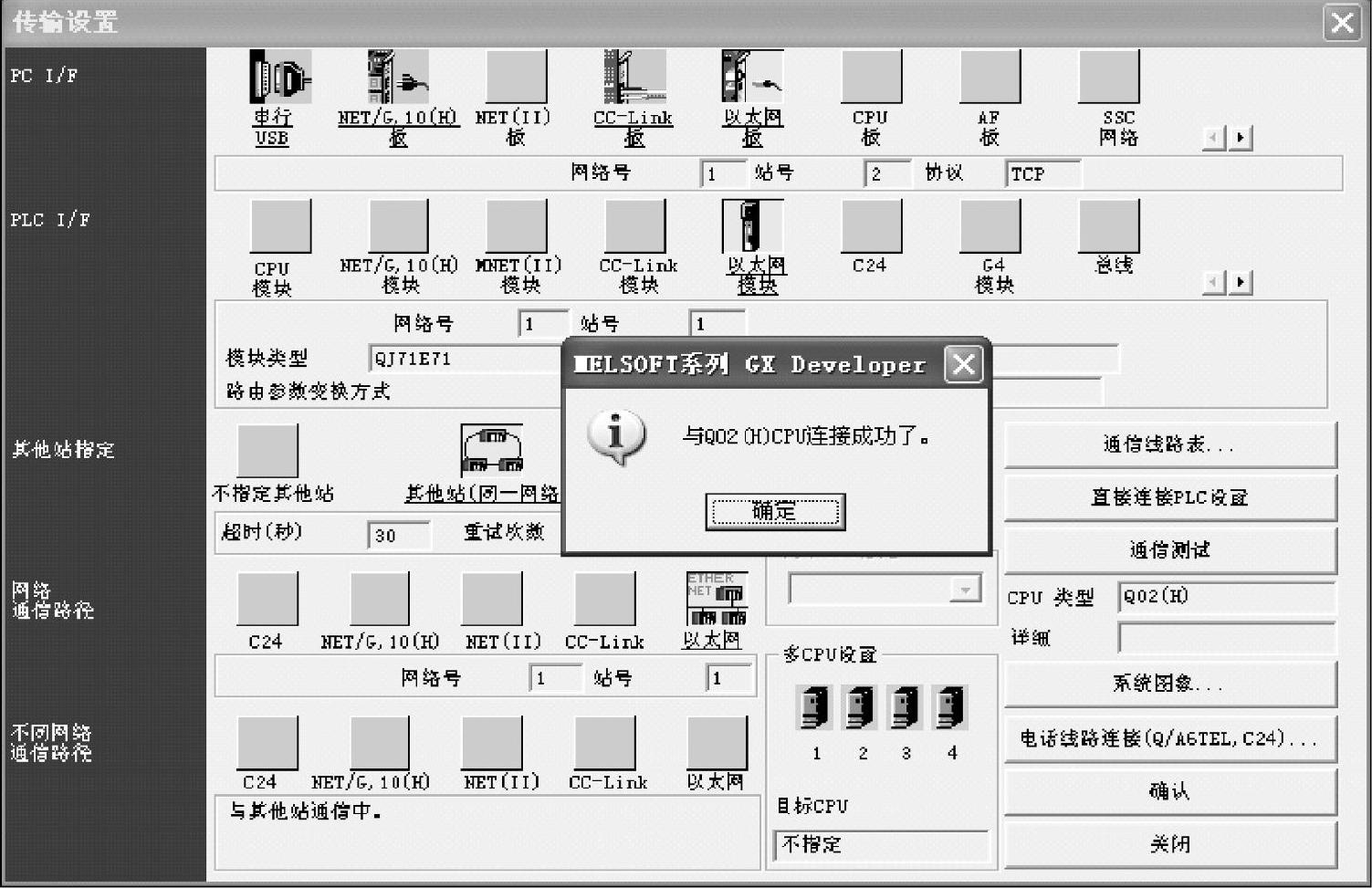Click 确定 in the GX Developer message box
Image resolution: width=1372 pixels, height=888 pixels.
(775, 511)
